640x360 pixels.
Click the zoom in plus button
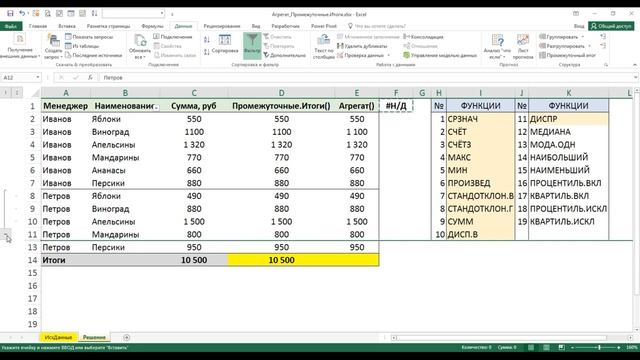pyautogui.click(x=619, y=347)
